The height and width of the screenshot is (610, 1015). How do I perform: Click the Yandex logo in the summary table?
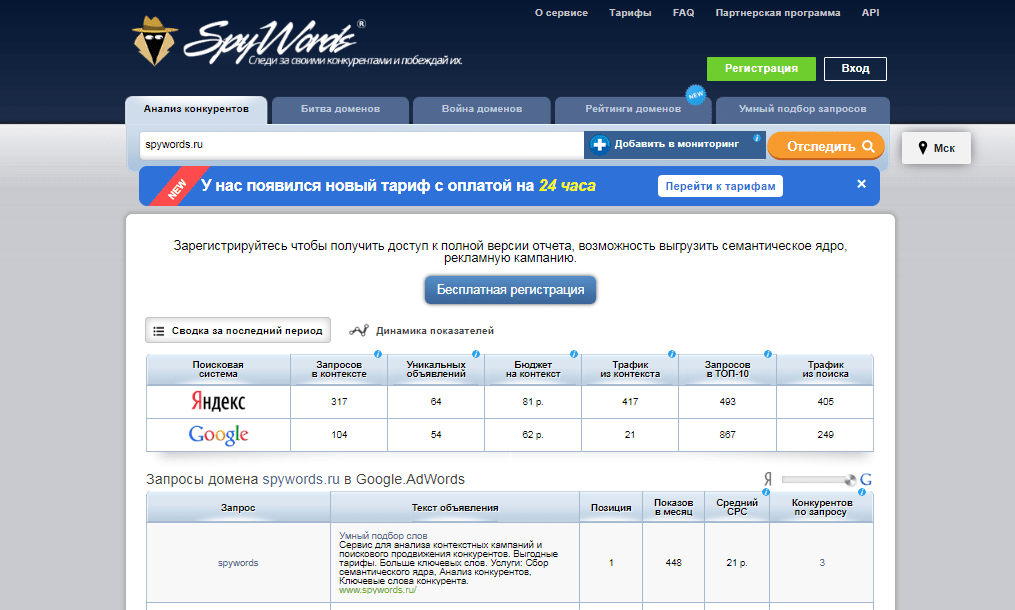[x=218, y=402]
